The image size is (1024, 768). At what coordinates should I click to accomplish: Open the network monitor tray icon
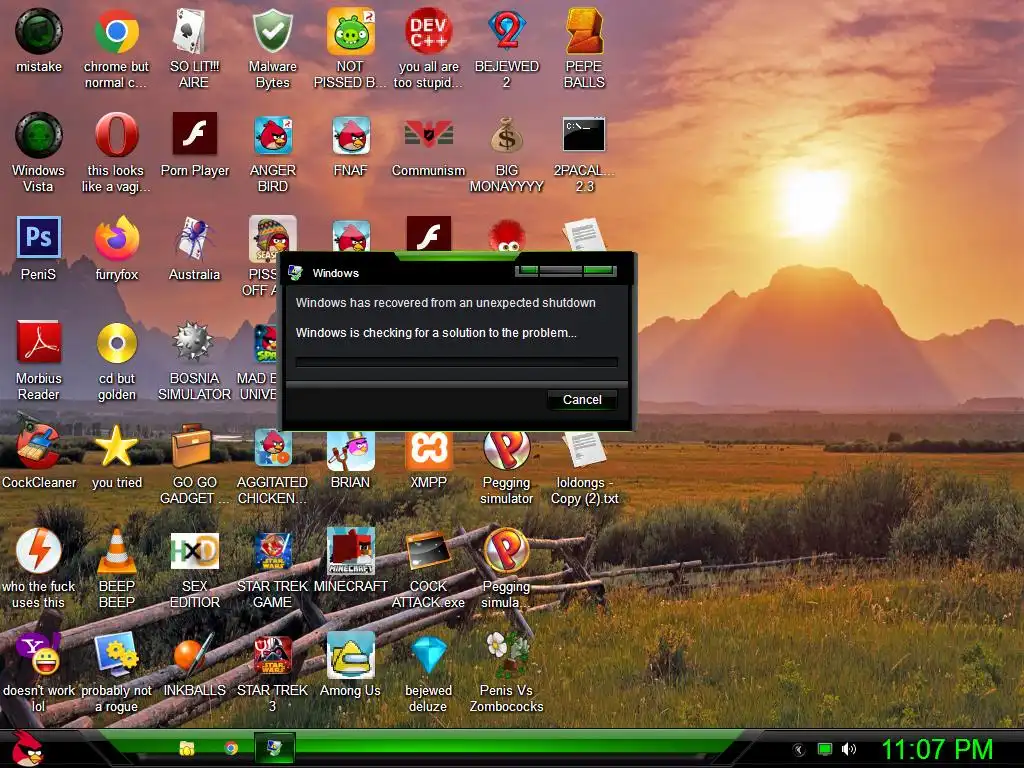[825, 749]
